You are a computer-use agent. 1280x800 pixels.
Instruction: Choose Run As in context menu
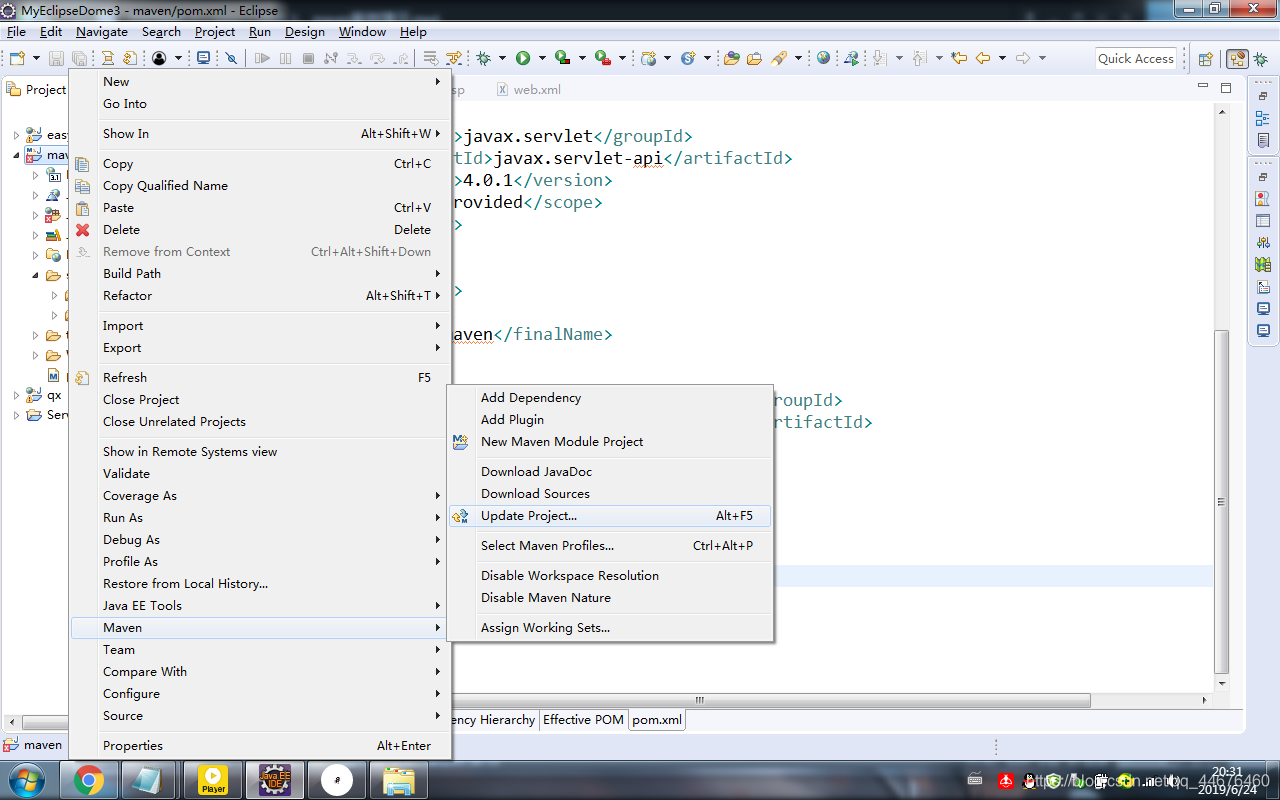(x=260, y=518)
